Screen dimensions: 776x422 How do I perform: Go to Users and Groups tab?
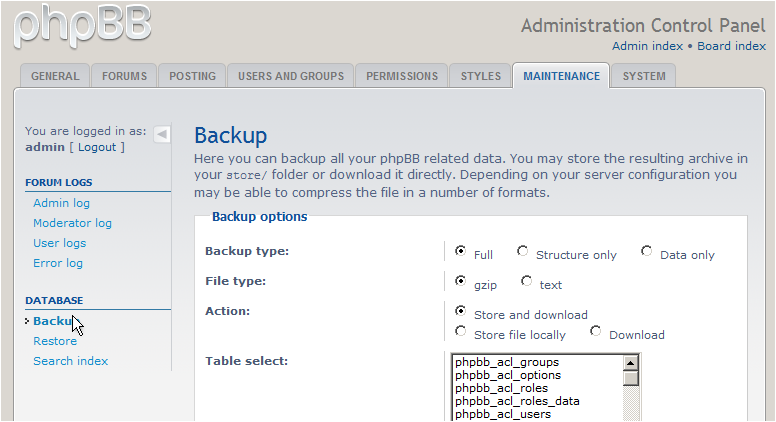(x=291, y=76)
